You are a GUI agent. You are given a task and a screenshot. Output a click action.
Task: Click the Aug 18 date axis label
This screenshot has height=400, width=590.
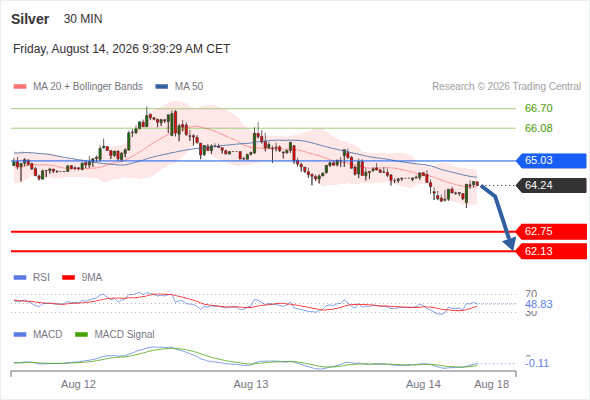pos(492,385)
